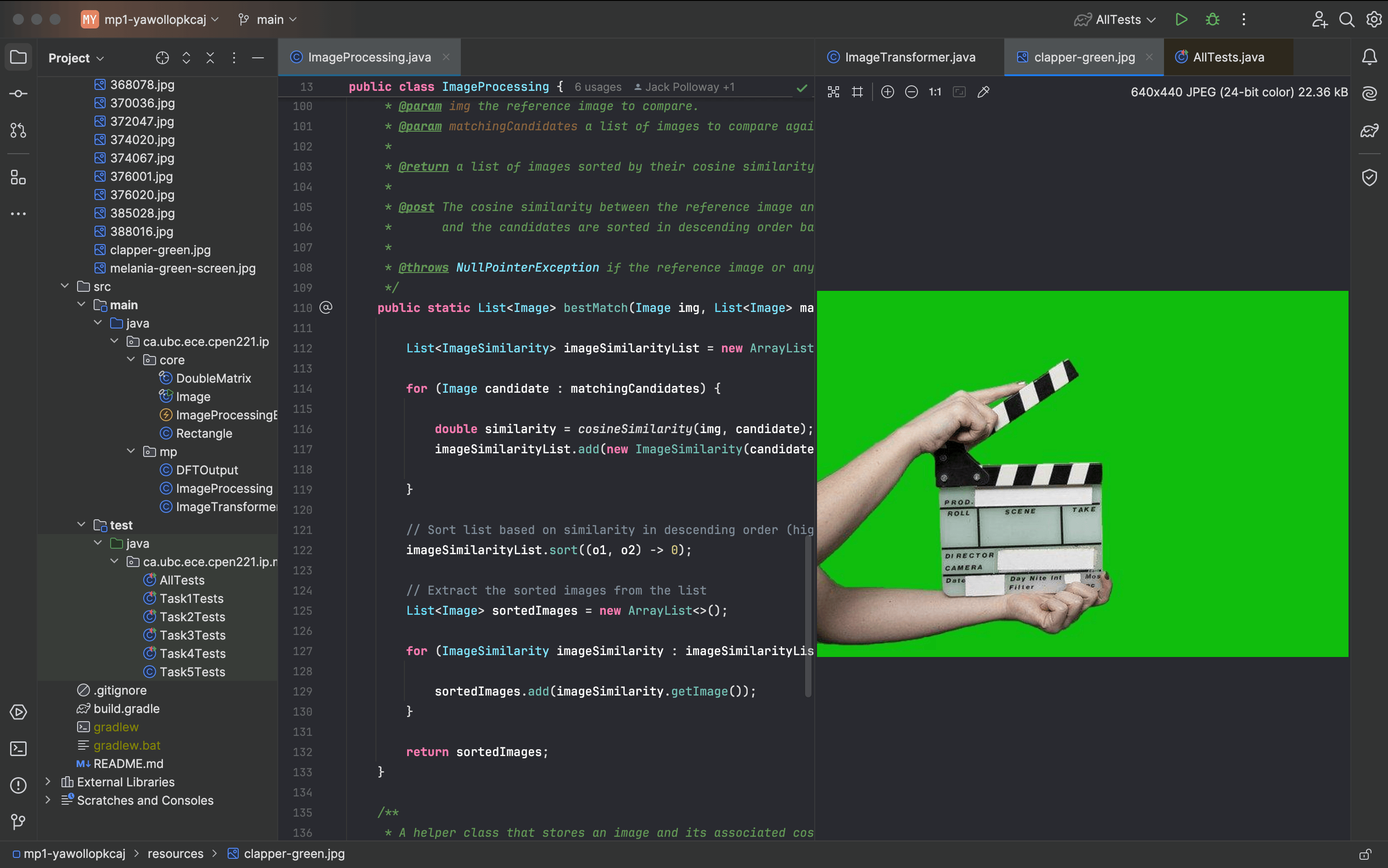Open Gradle tool window
1388x868 pixels.
tap(1370, 130)
